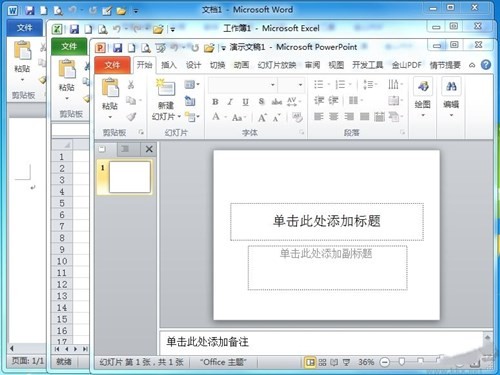Toggle Underline formatting in the PowerPoint font group
This screenshot has height=375, width=500.
245,102
